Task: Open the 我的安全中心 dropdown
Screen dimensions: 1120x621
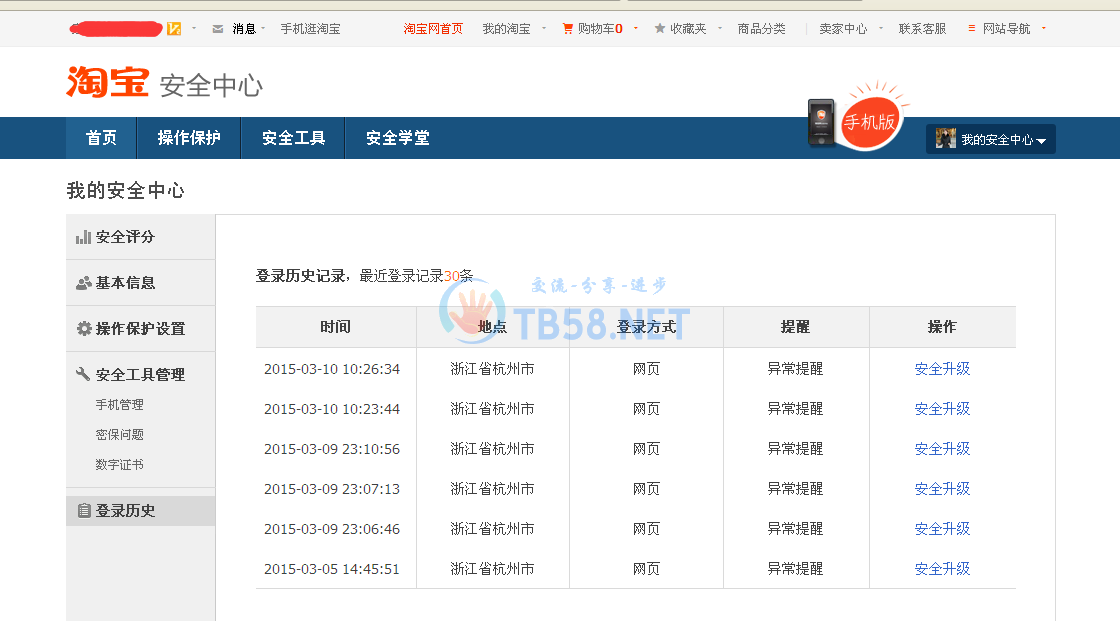Action: click(x=990, y=138)
